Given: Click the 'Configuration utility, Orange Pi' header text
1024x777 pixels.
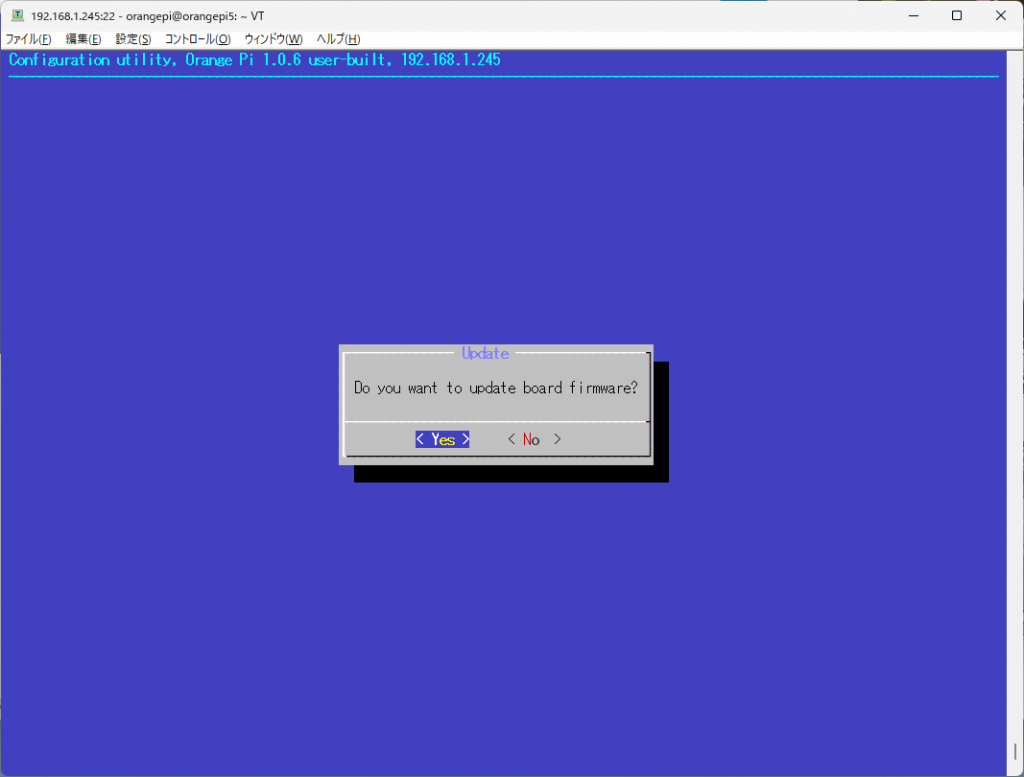Looking at the screenshot, I should (131, 60).
